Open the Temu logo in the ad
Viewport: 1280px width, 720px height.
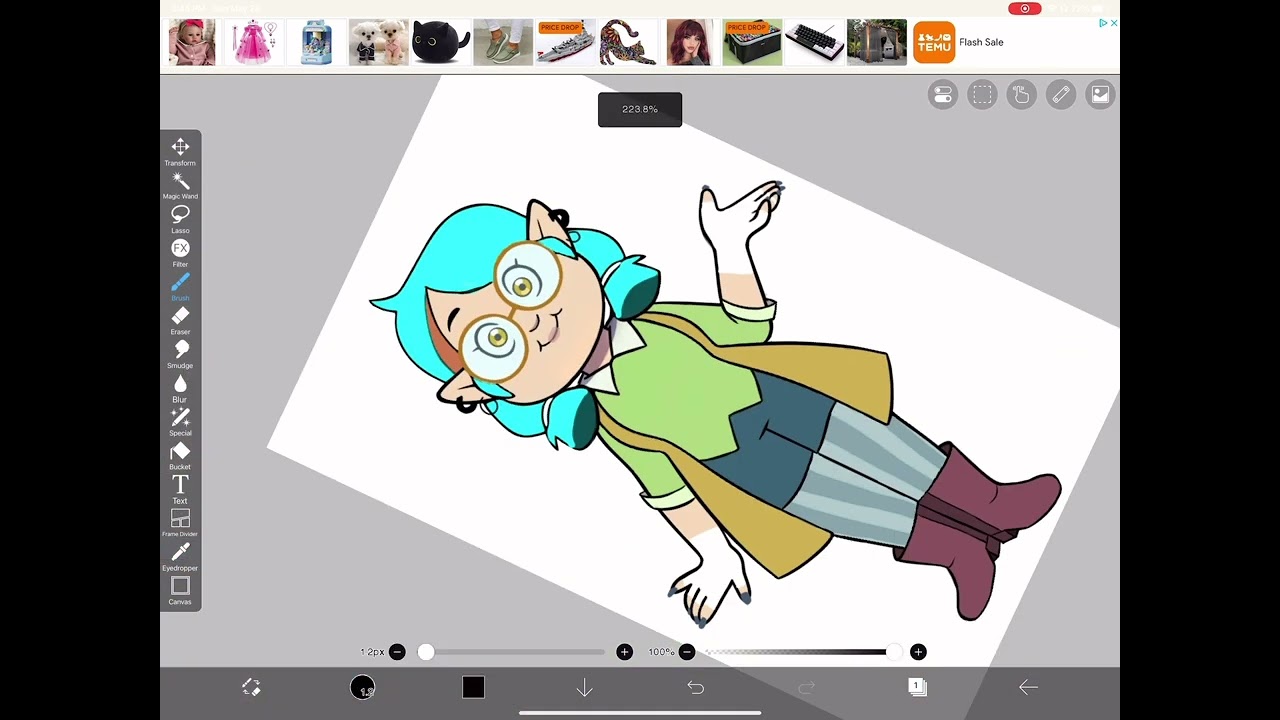(934, 43)
